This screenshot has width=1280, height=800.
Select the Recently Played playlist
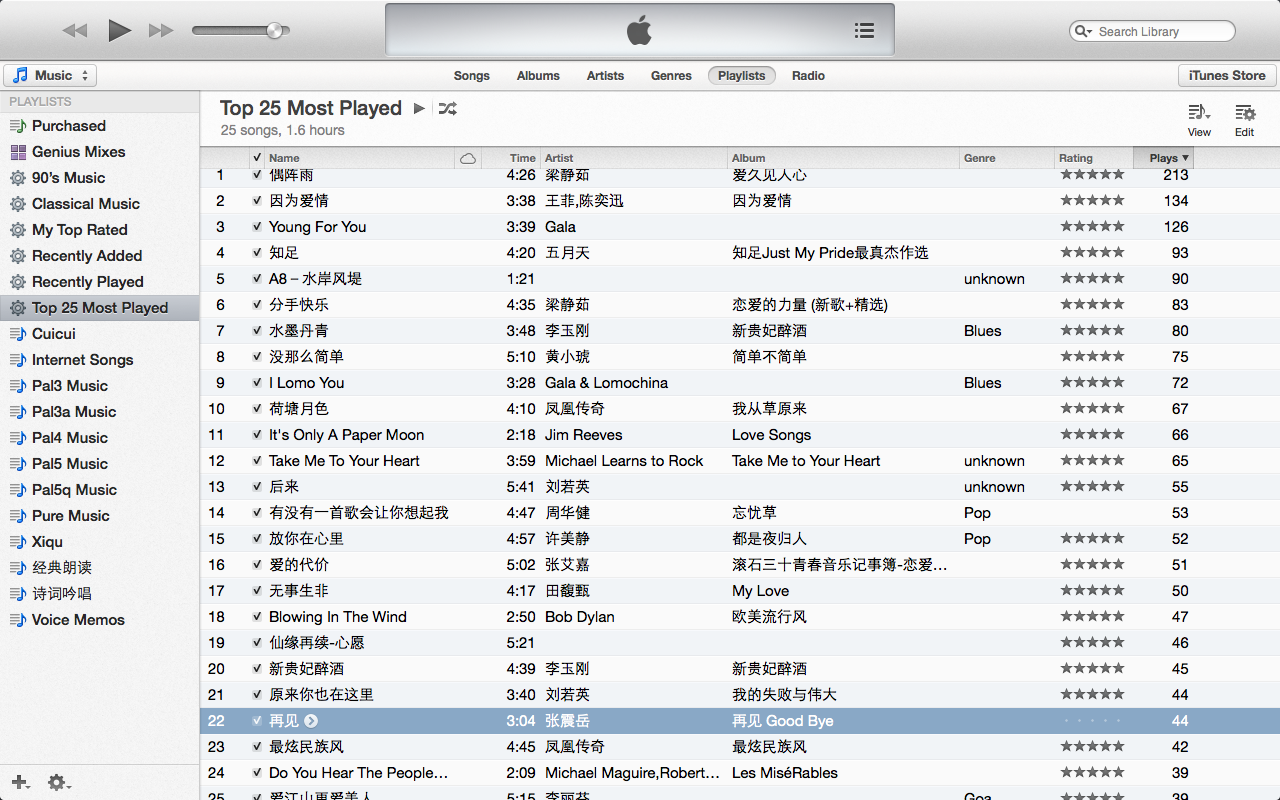tap(100, 282)
